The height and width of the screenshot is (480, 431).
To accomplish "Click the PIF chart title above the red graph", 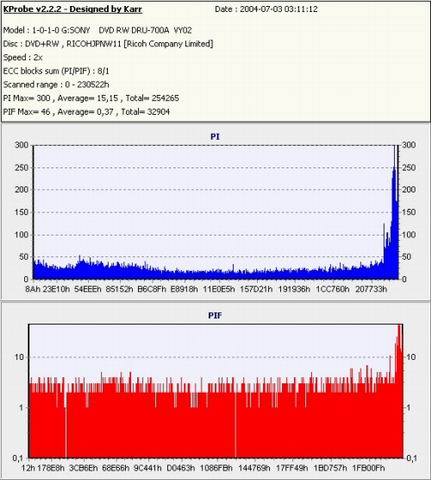I will tap(215, 315).
